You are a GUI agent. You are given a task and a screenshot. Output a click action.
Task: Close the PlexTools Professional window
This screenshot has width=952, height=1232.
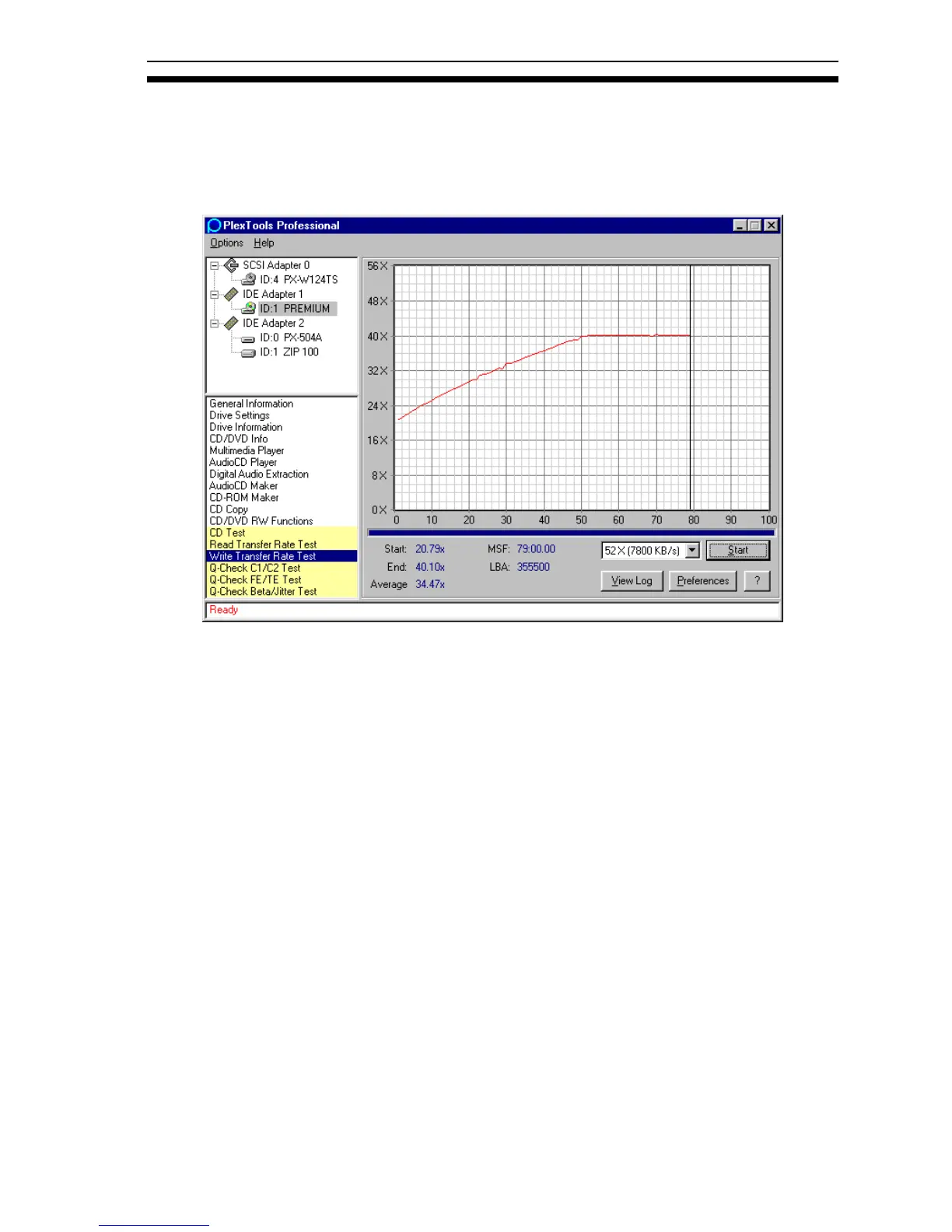click(771, 226)
